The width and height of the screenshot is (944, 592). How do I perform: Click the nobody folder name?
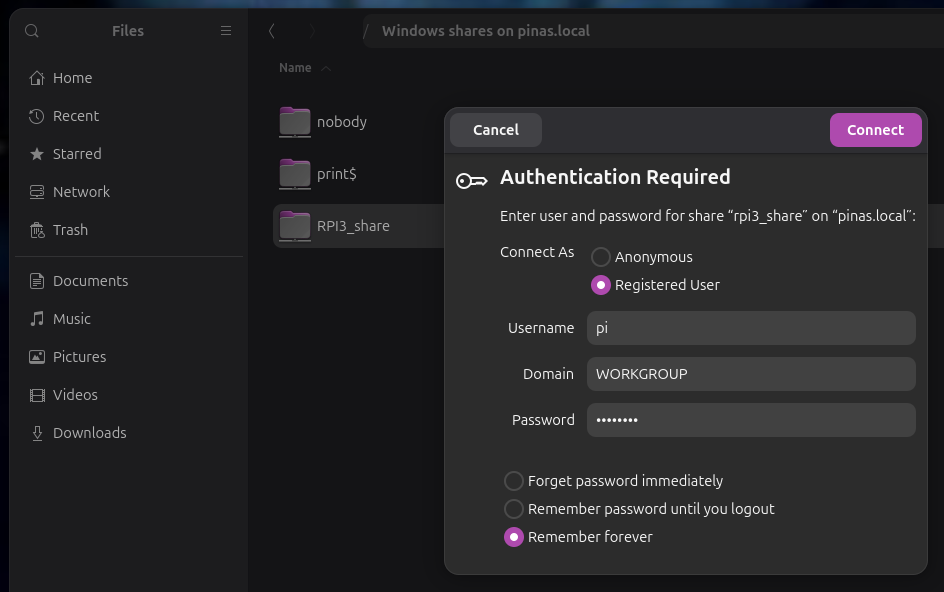click(341, 122)
